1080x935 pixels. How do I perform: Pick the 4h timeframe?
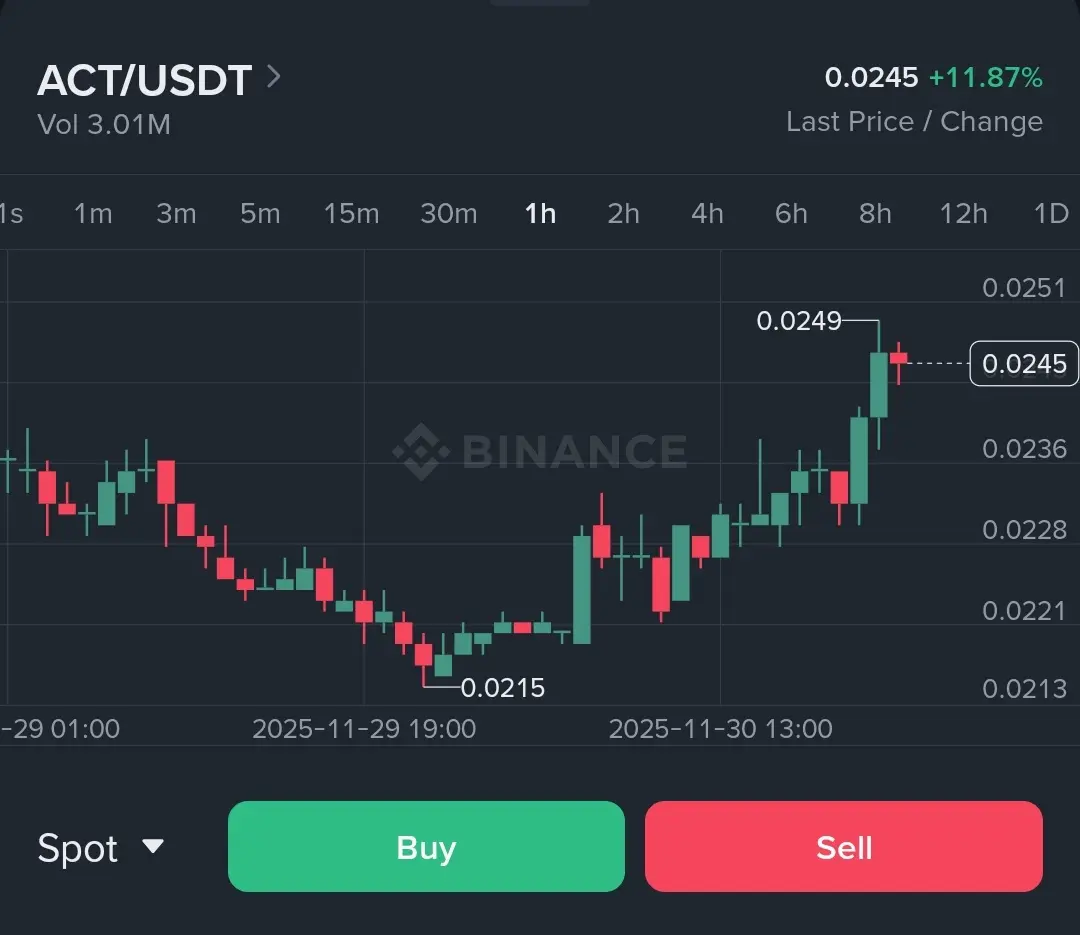pyautogui.click(x=708, y=213)
